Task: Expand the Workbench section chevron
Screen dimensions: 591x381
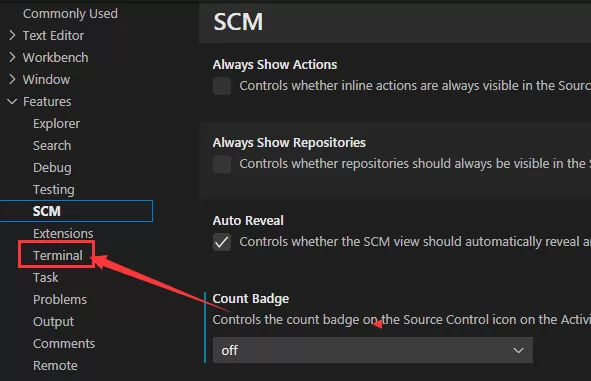Action: pyautogui.click(x=12, y=57)
